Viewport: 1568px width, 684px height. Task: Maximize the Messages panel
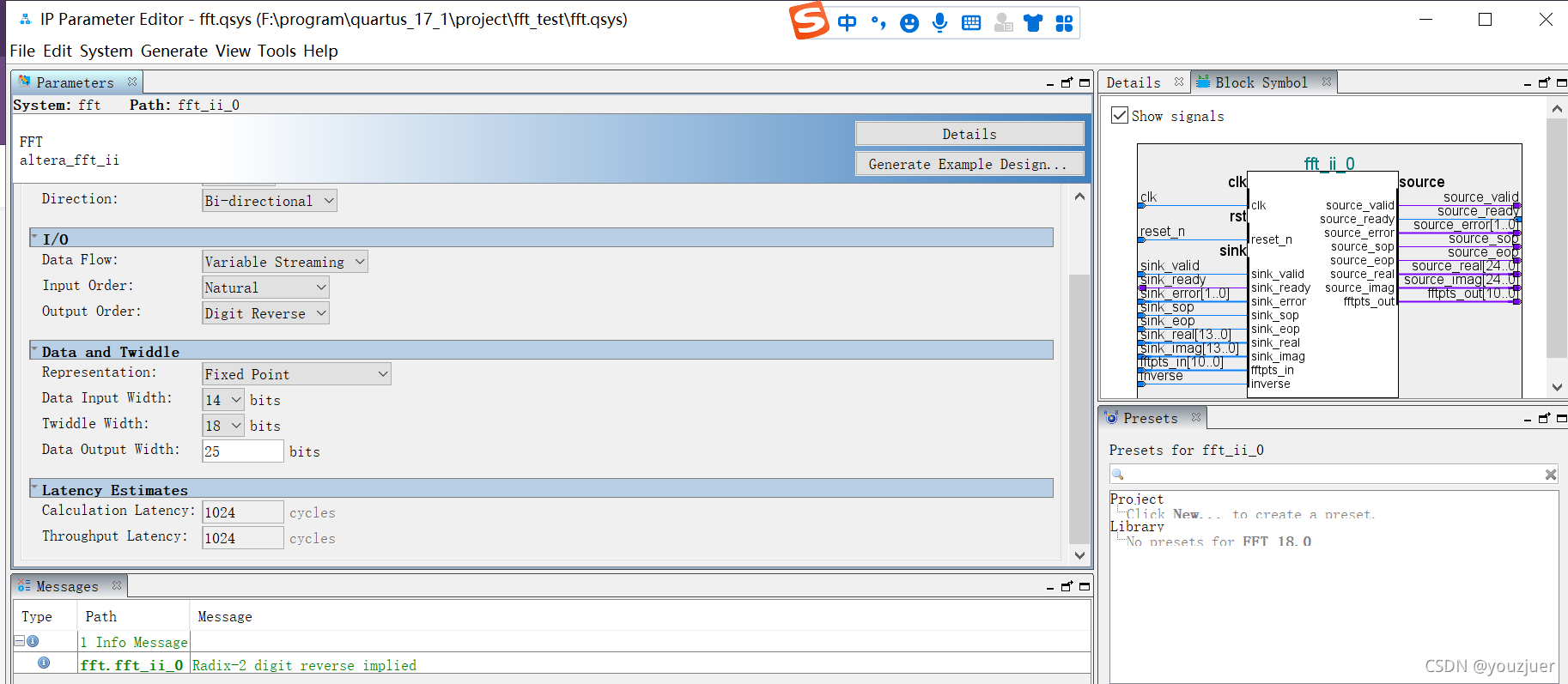pyautogui.click(x=1085, y=587)
